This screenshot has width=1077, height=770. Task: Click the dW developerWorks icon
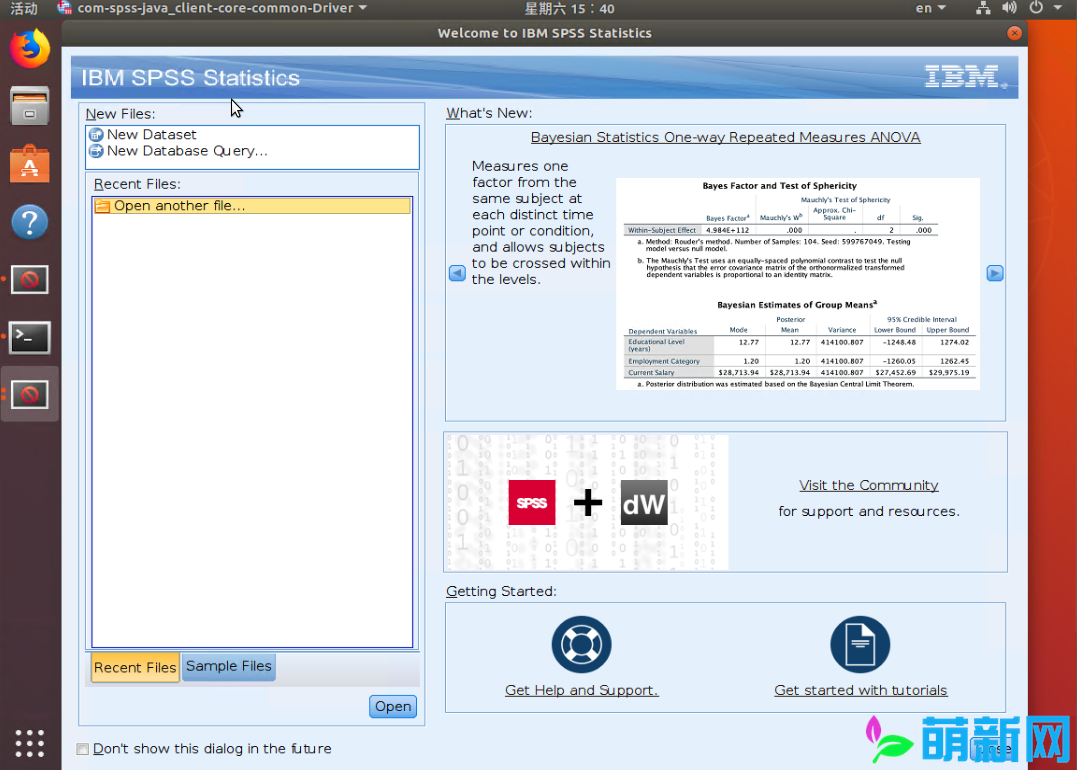(x=644, y=503)
